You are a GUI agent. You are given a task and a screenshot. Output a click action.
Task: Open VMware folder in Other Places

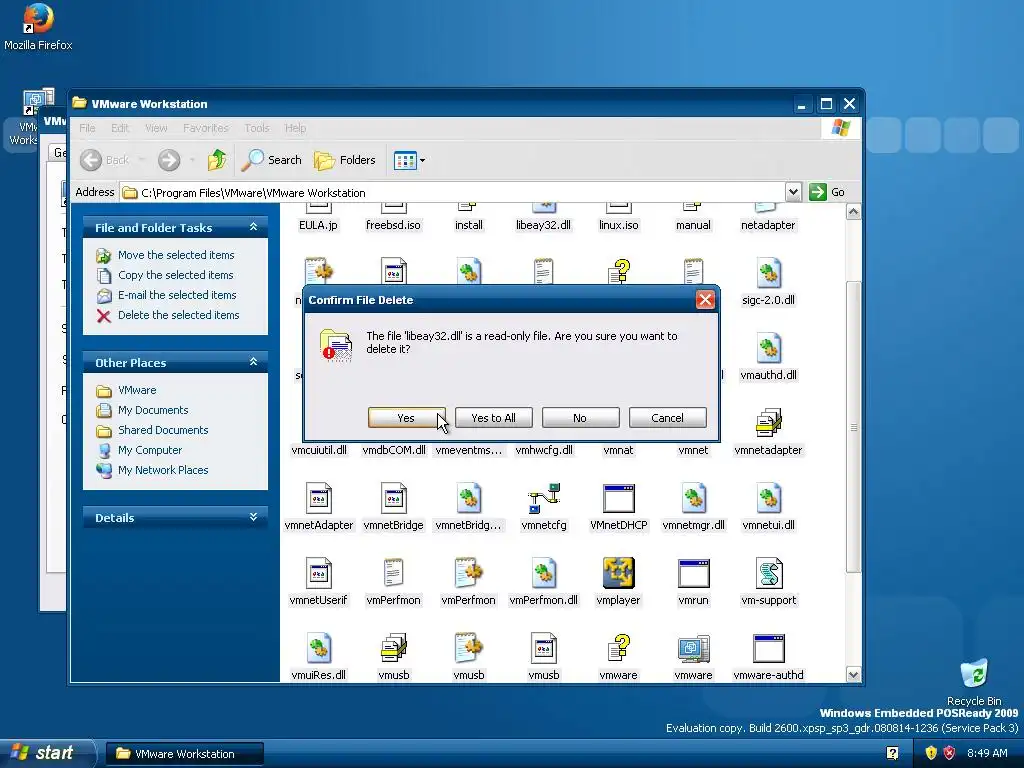pos(137,390)
